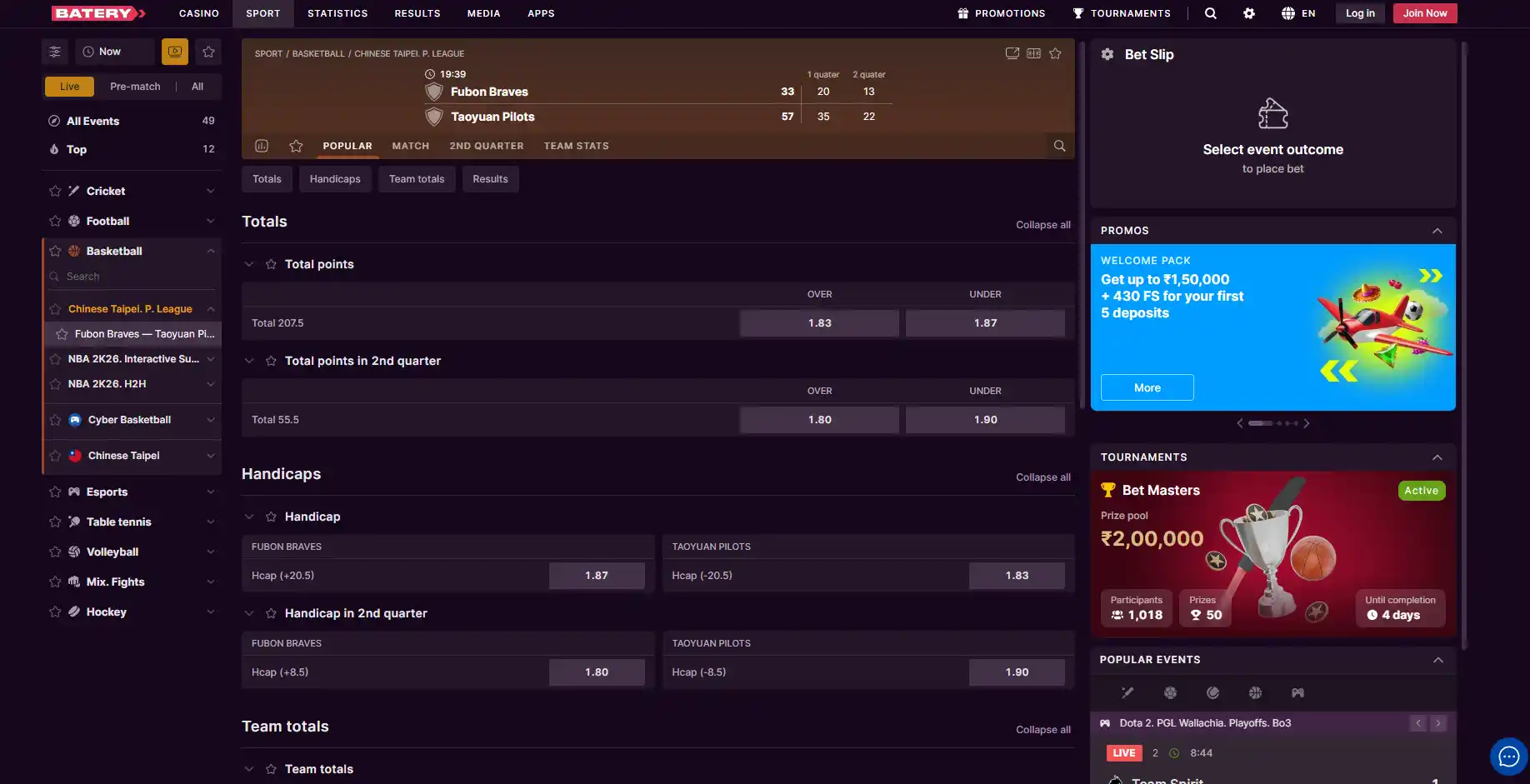Filter popular events by cricket icon
This screenshot has height=784, width=1530.
coord(1127,693)
